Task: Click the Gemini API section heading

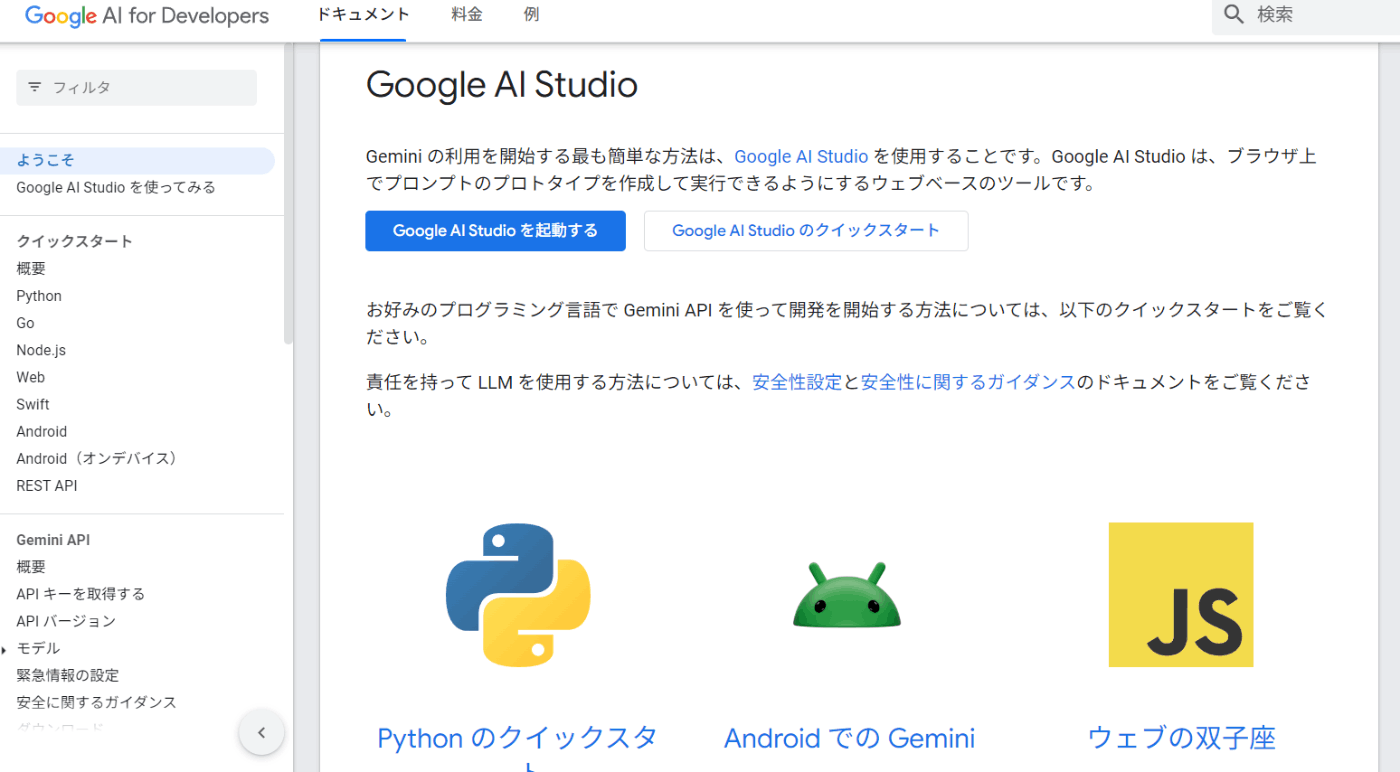Action: (x=53, y=540)
